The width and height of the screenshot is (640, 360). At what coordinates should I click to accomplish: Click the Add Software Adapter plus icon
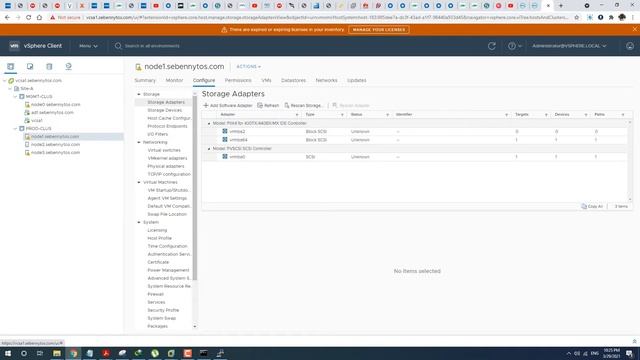tap(206, 105)
